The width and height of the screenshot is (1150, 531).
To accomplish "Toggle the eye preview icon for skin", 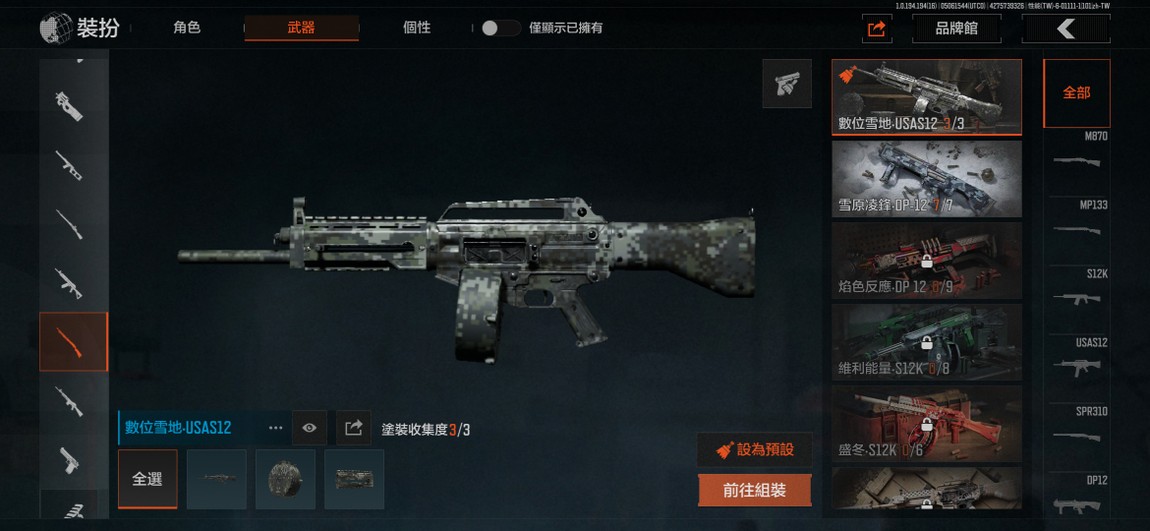I will coord(310,428).
